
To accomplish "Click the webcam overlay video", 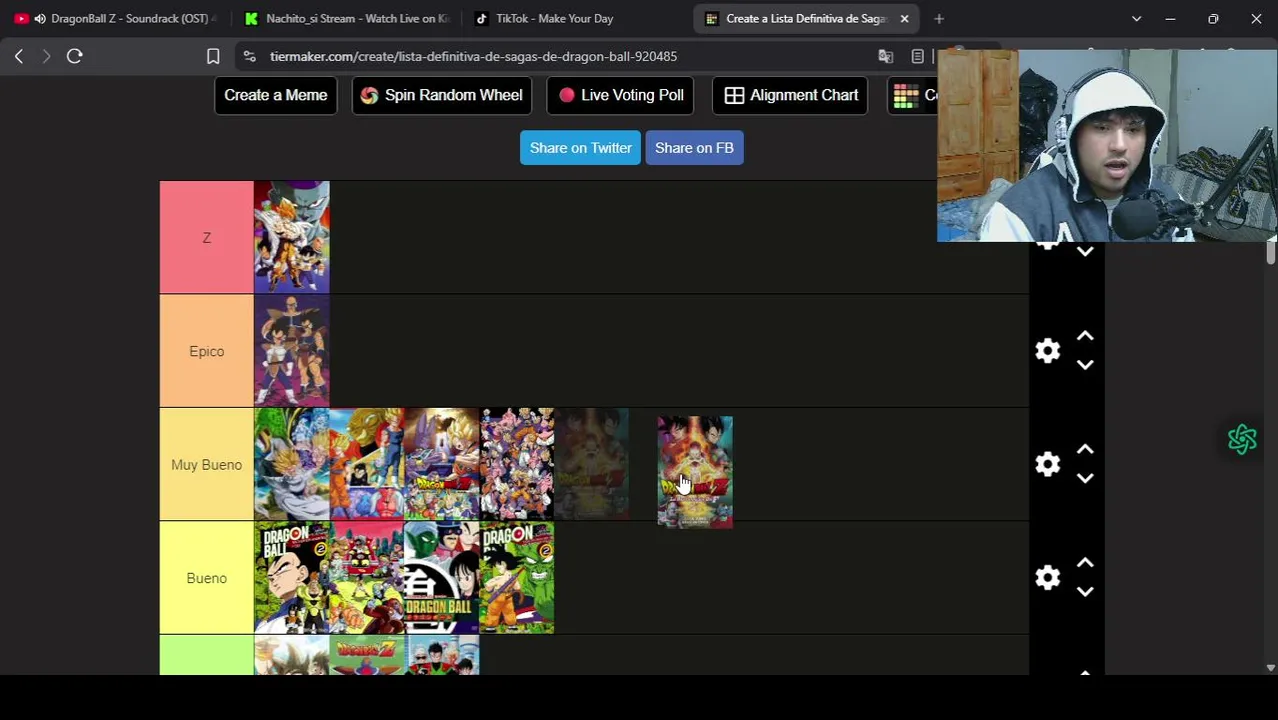I will point(1107,146).
